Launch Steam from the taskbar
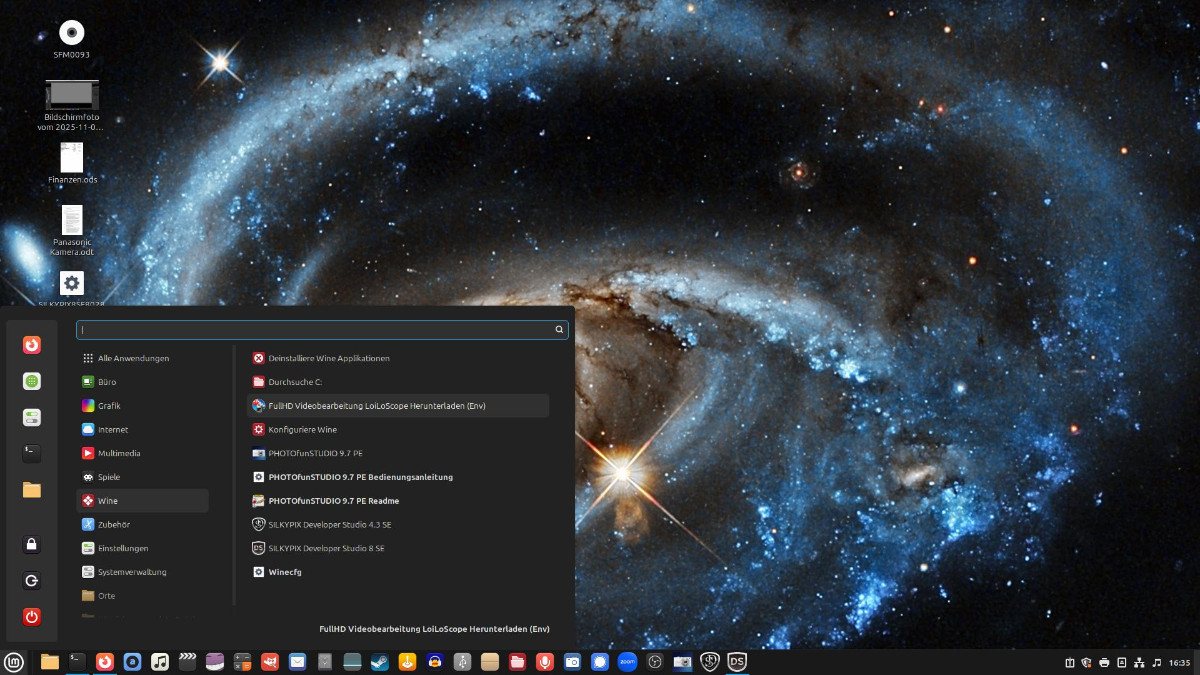Screen dimensions: 1200x675 [x=380, y=661]
